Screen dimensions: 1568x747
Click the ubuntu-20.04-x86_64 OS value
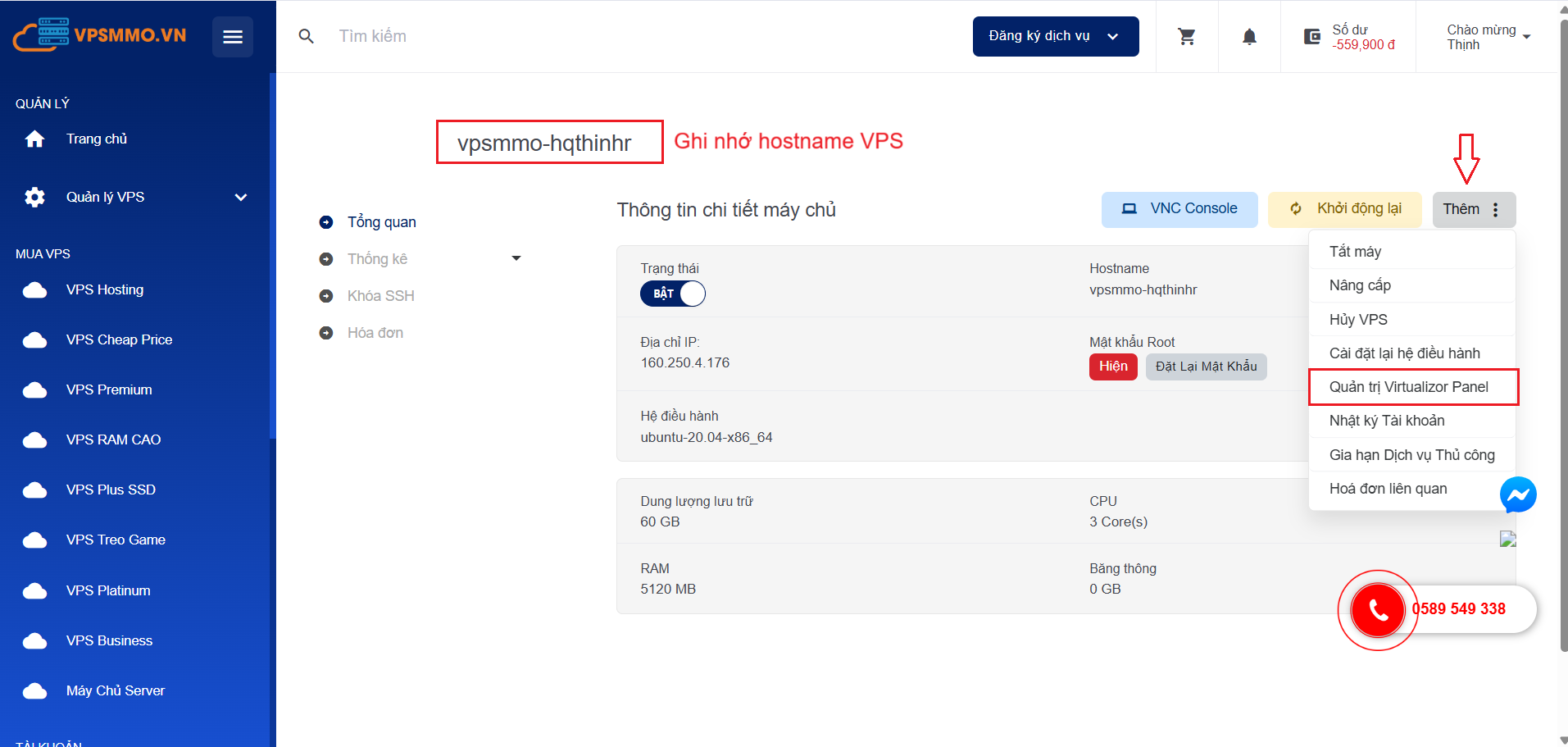707,437
